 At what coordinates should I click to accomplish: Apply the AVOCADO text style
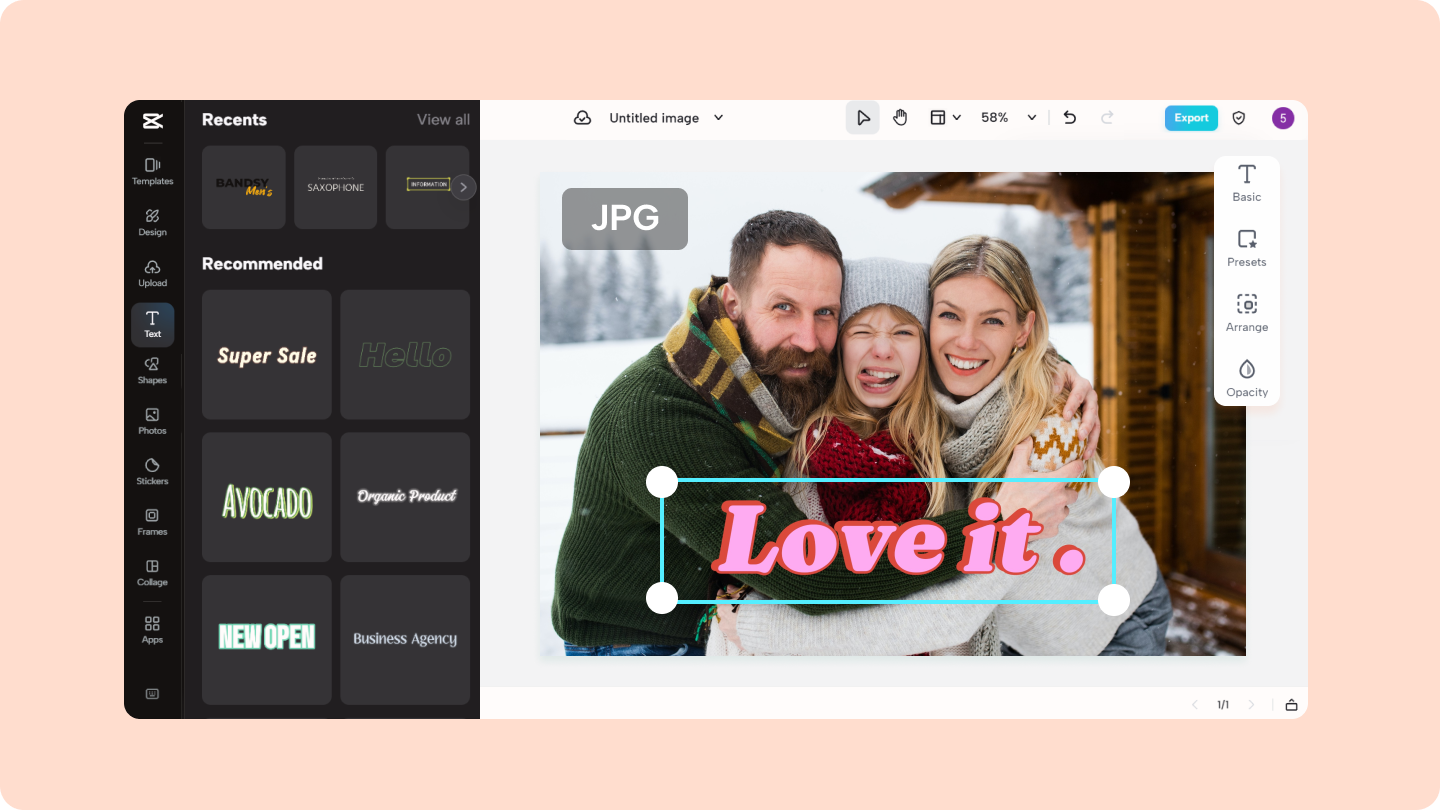[x=267, y=497]
